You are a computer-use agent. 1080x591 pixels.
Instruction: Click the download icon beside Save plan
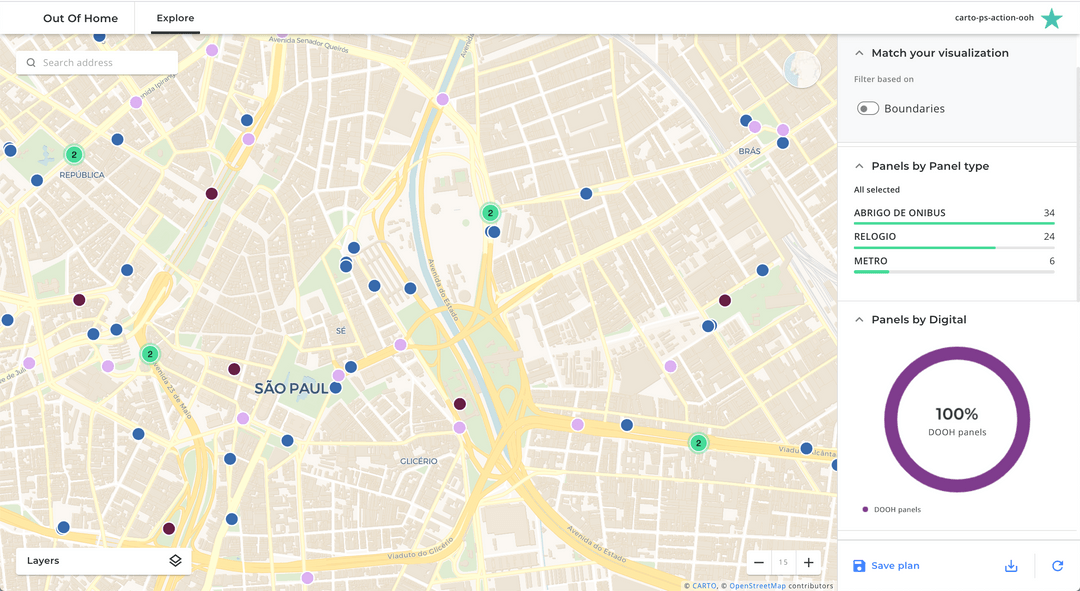click(1011, 566)
